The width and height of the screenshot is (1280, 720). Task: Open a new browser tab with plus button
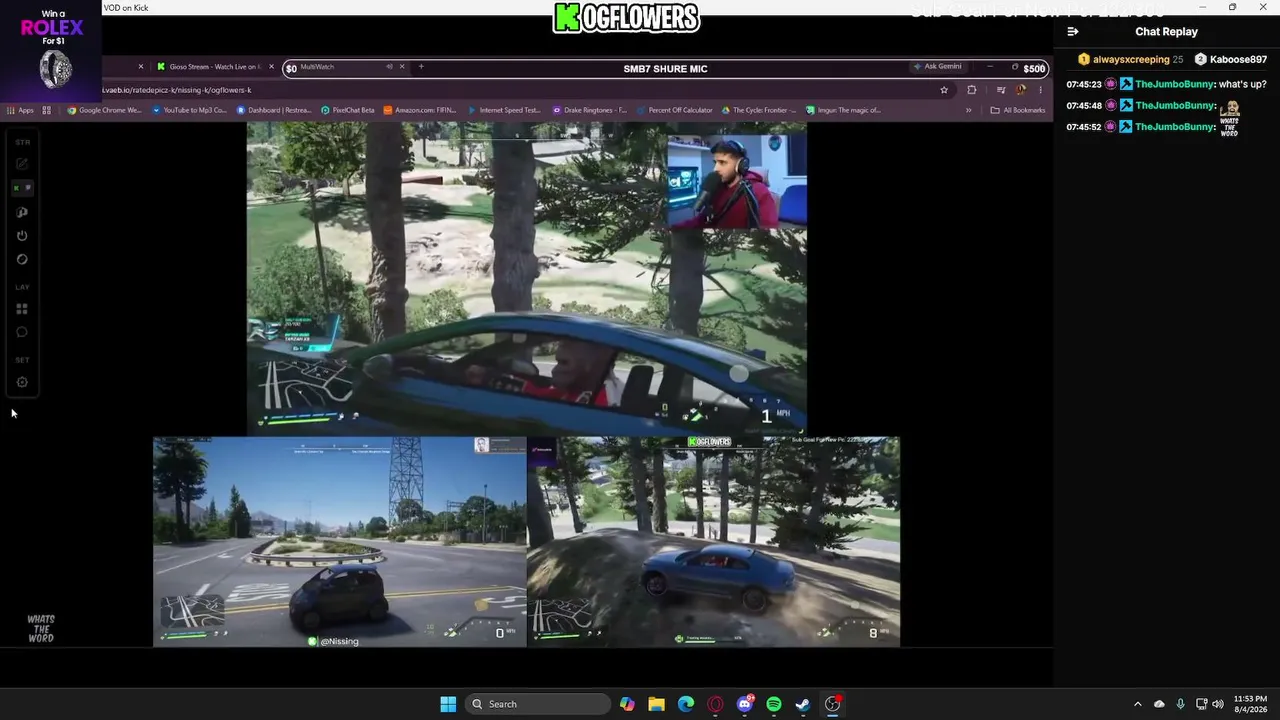pyautogui.click(x=421, y=67)
